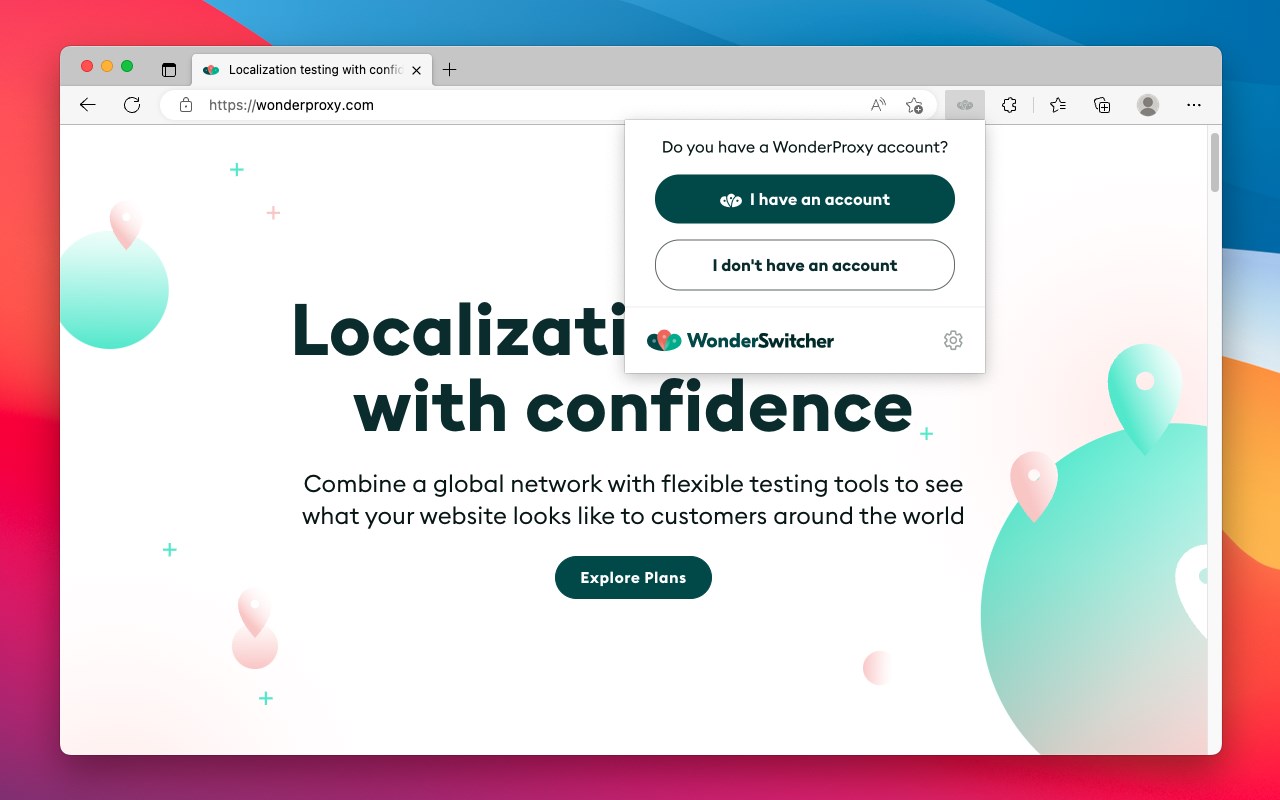Minimize the browser window
The width and height of the screenshot is (1280, 800).
click(107, 66)
